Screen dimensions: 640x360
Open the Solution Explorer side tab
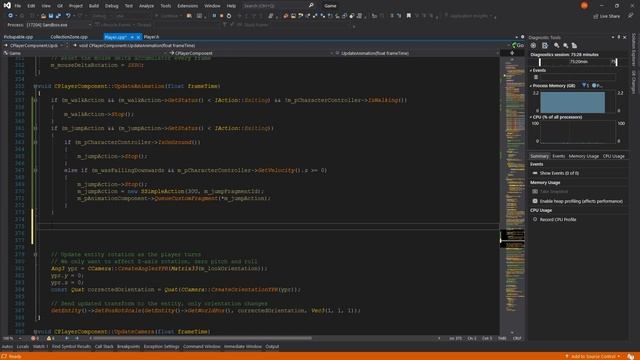(634, 50)
